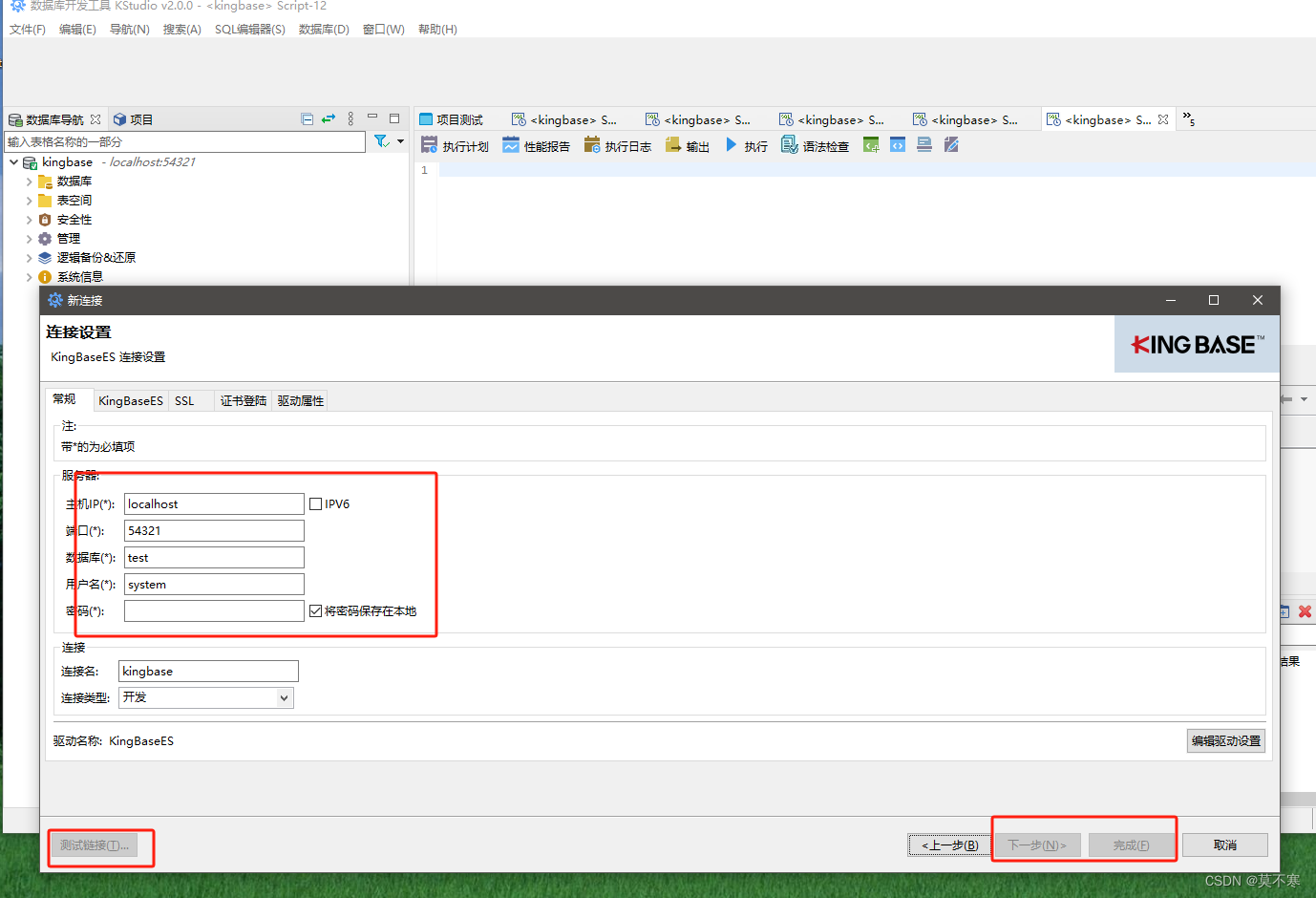Expand the 数据库 tree node

click(29, 182)
